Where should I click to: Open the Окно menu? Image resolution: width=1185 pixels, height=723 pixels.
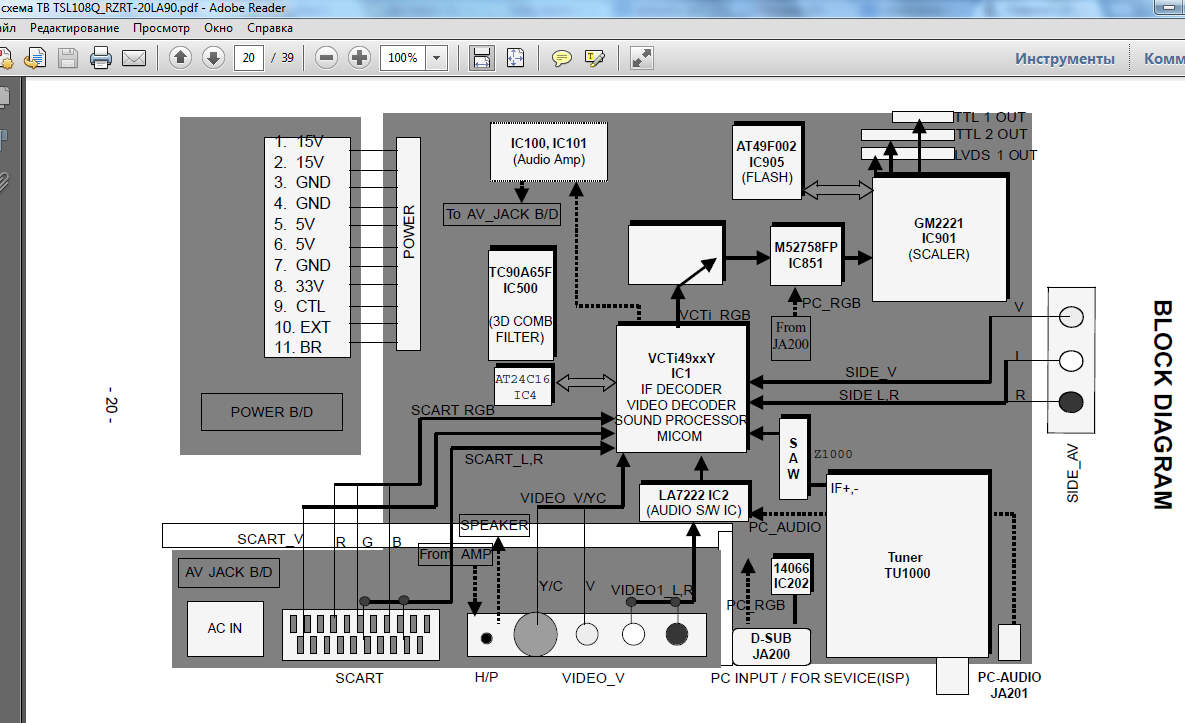(x=218, y=28)
